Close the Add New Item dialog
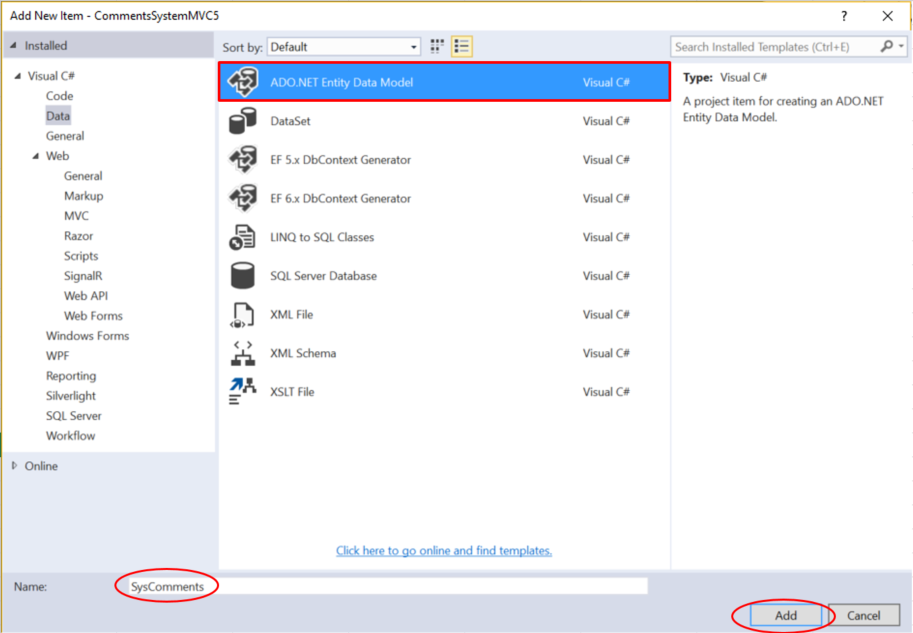913x633 pixels. click(887, 16)
